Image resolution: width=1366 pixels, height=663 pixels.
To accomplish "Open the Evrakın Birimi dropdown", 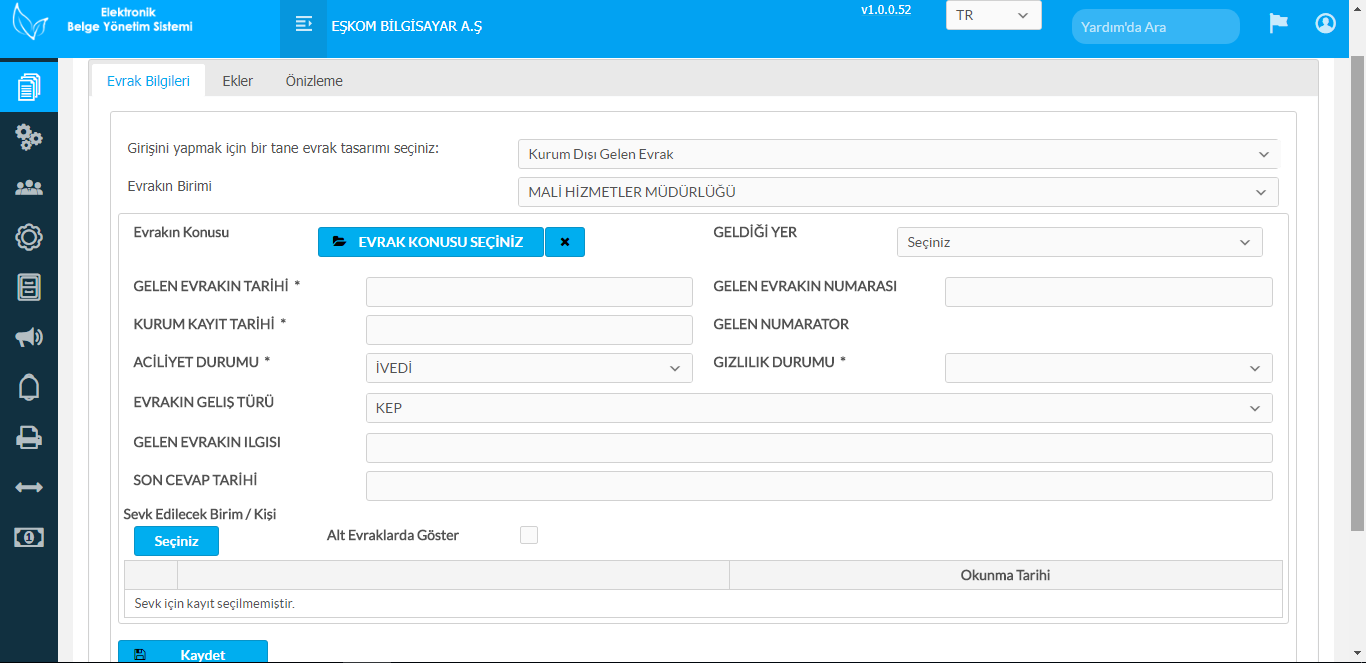I will pos(898,192).
